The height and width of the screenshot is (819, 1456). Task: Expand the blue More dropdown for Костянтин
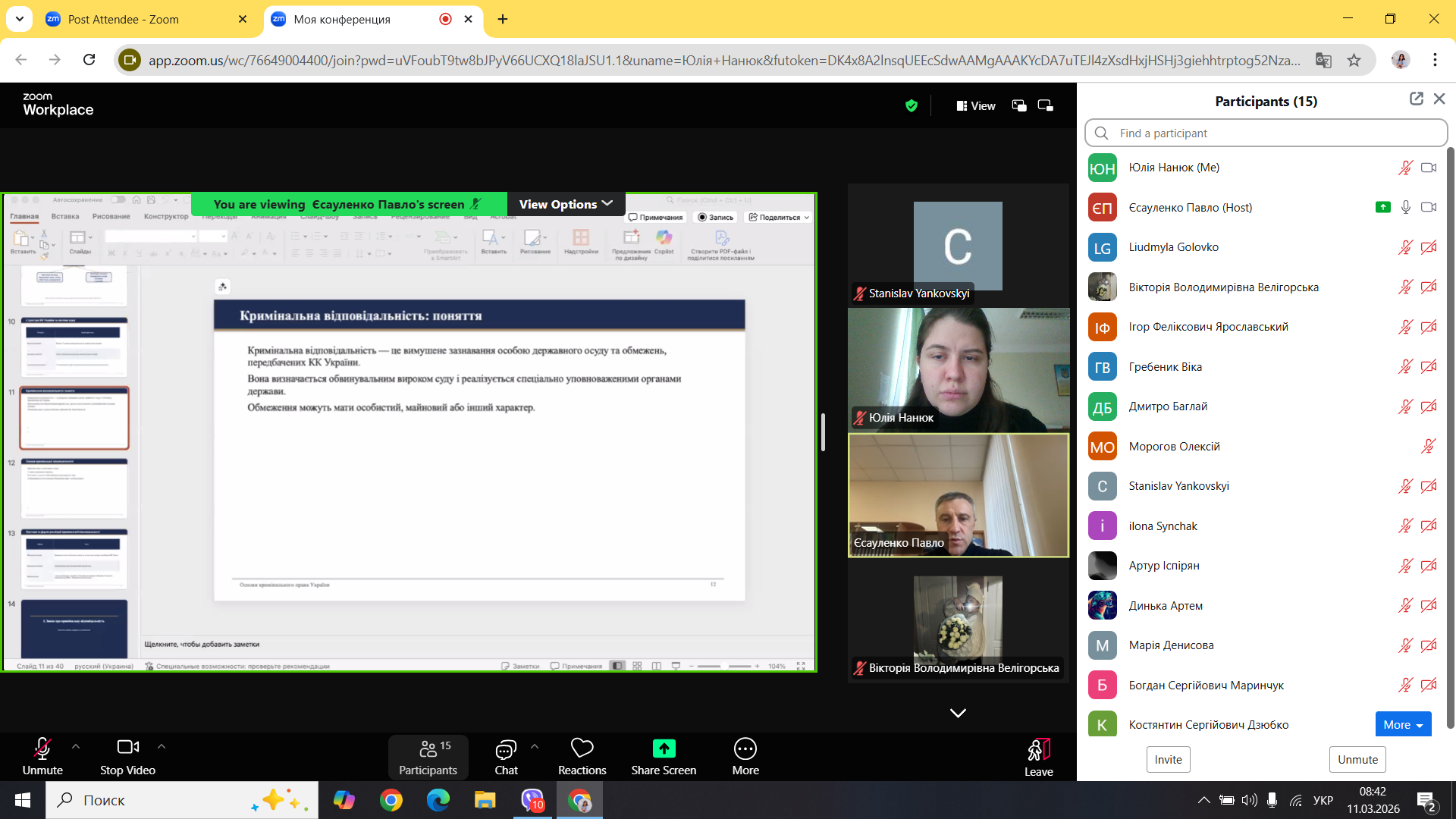[1403, 724]
